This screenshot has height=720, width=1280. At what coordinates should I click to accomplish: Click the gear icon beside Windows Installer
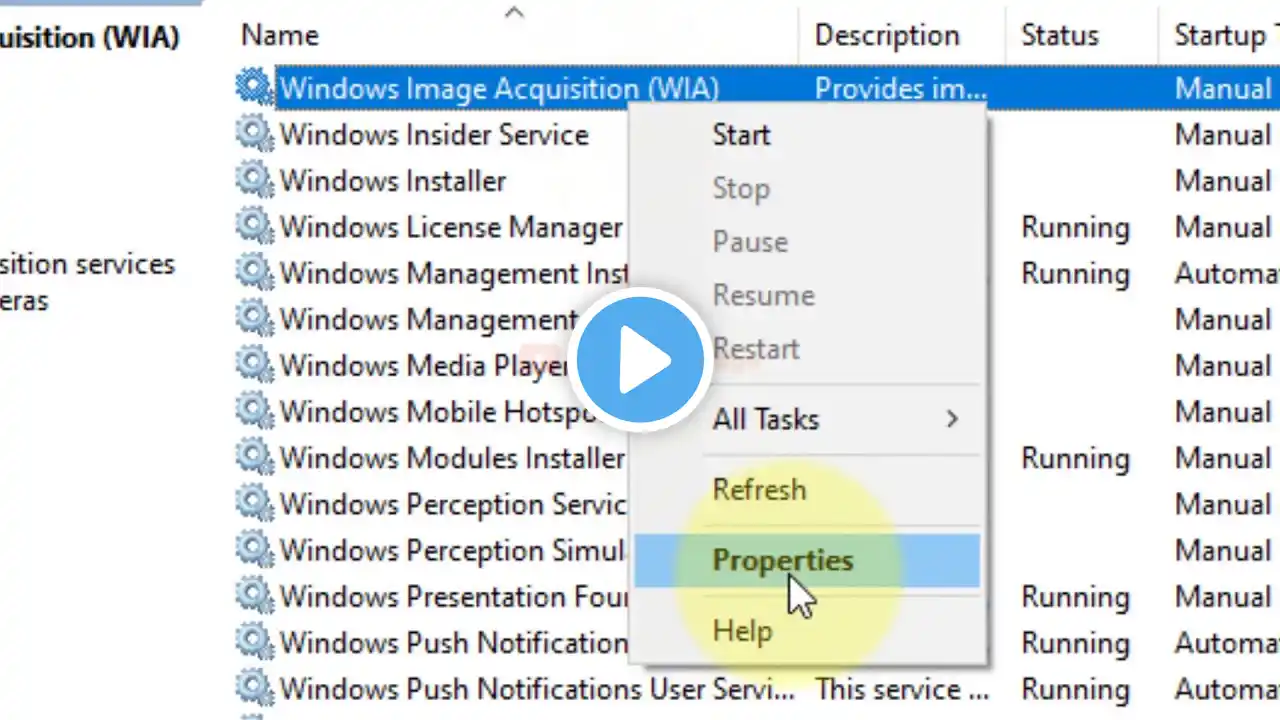(254, 180)
